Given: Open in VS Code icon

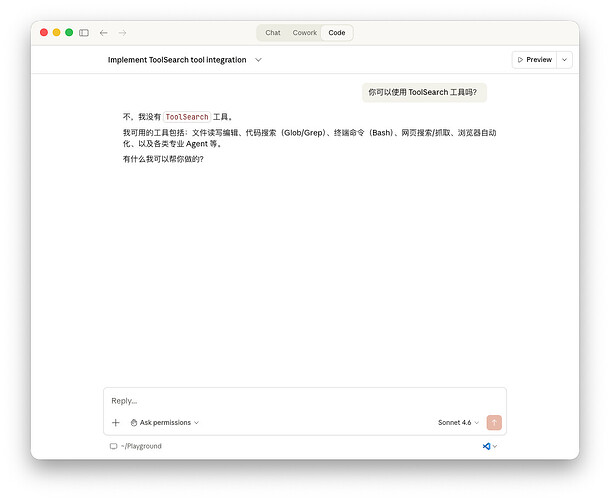Looking at the screenshot, I should point(486,446).
